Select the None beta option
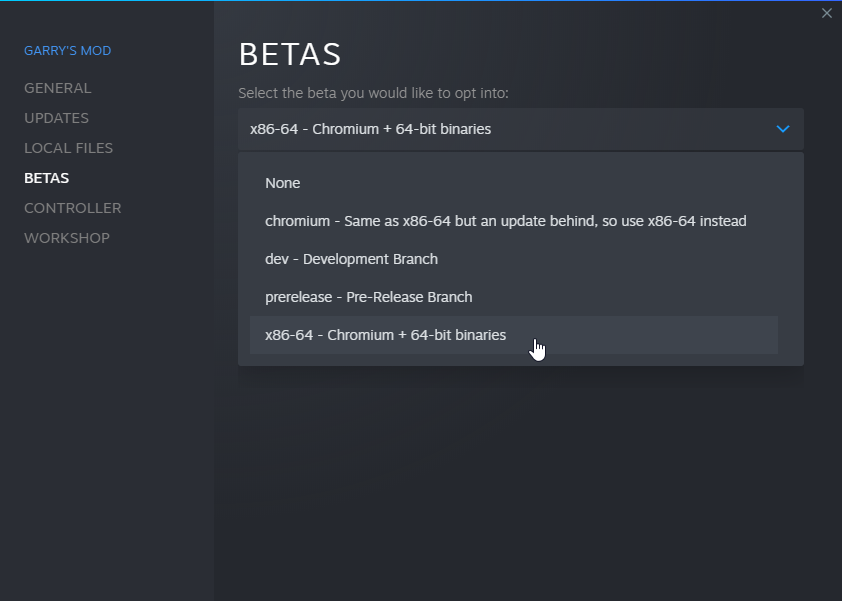The image size is (842, 601). 283,183
